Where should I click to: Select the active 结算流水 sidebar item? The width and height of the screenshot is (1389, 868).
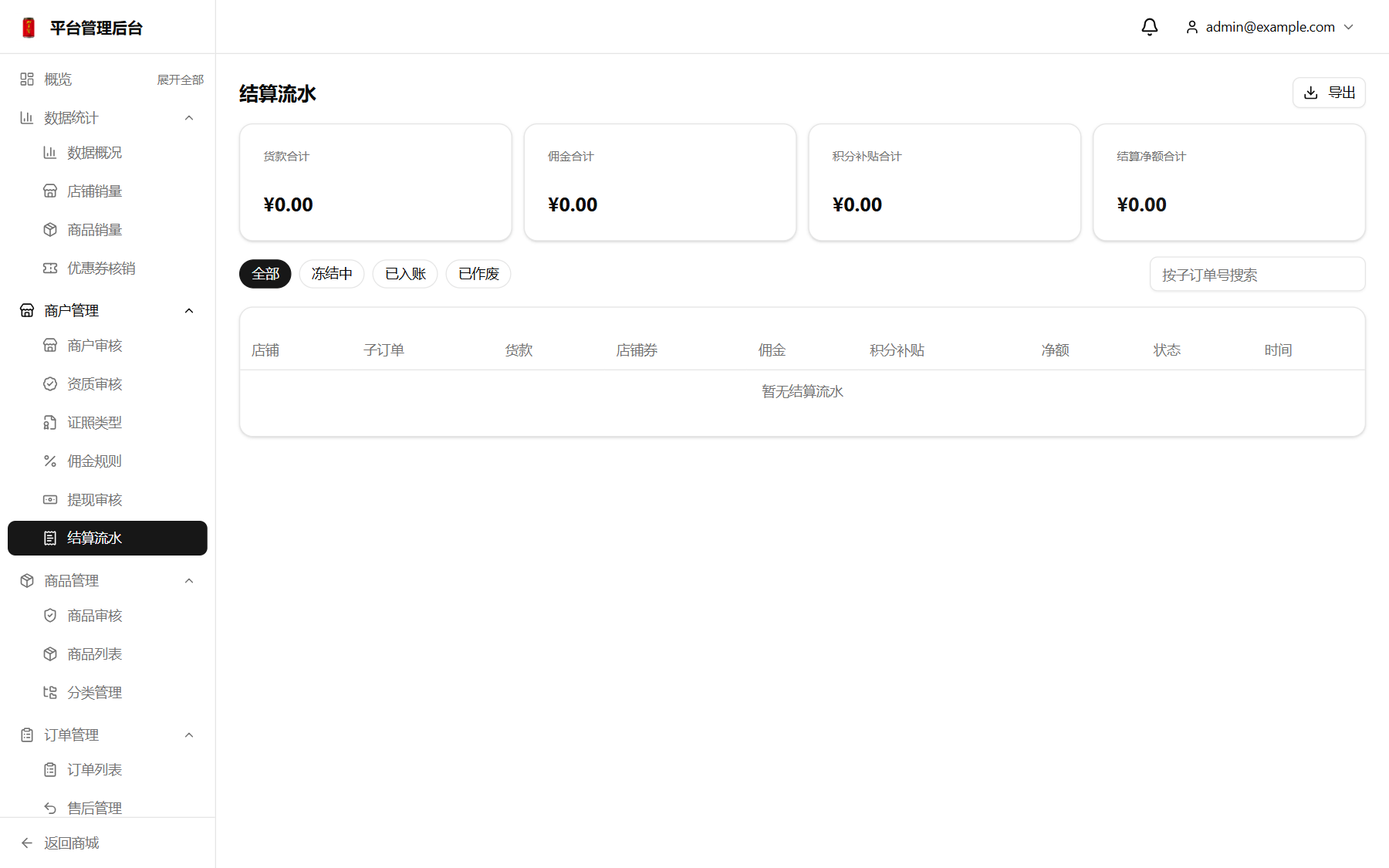tap(107, 538)
